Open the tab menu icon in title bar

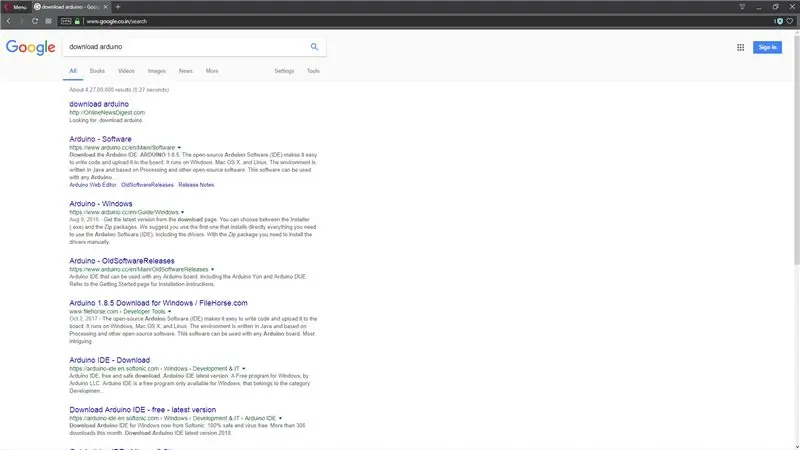coord(742,7)
